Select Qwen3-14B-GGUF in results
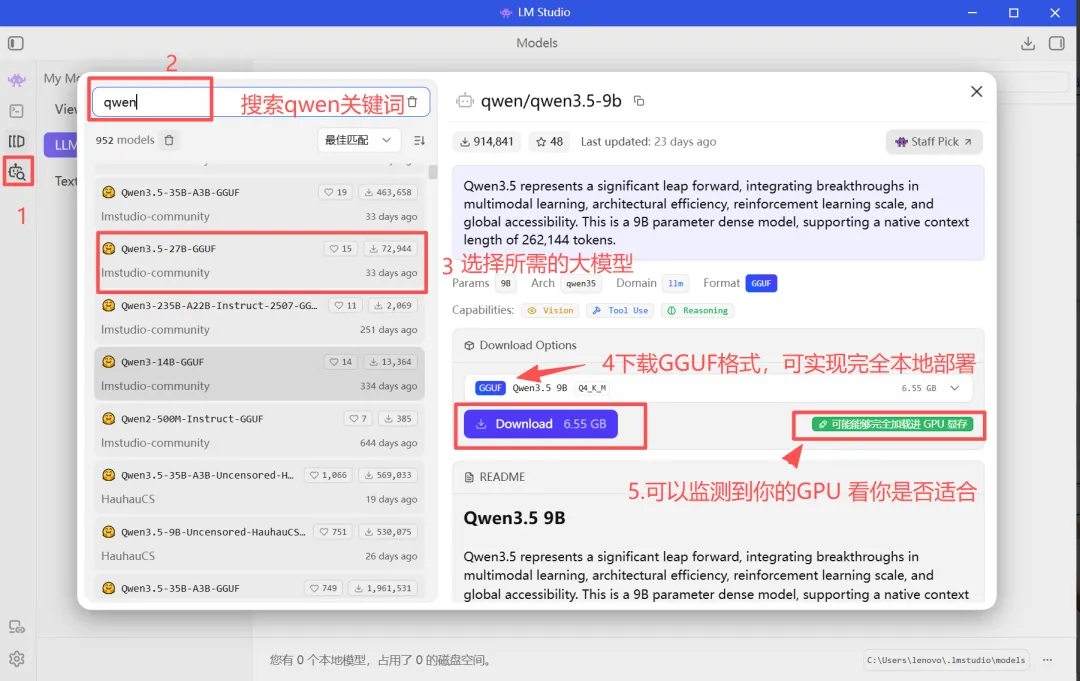The image size is (1080, 681). pos(260,374)
